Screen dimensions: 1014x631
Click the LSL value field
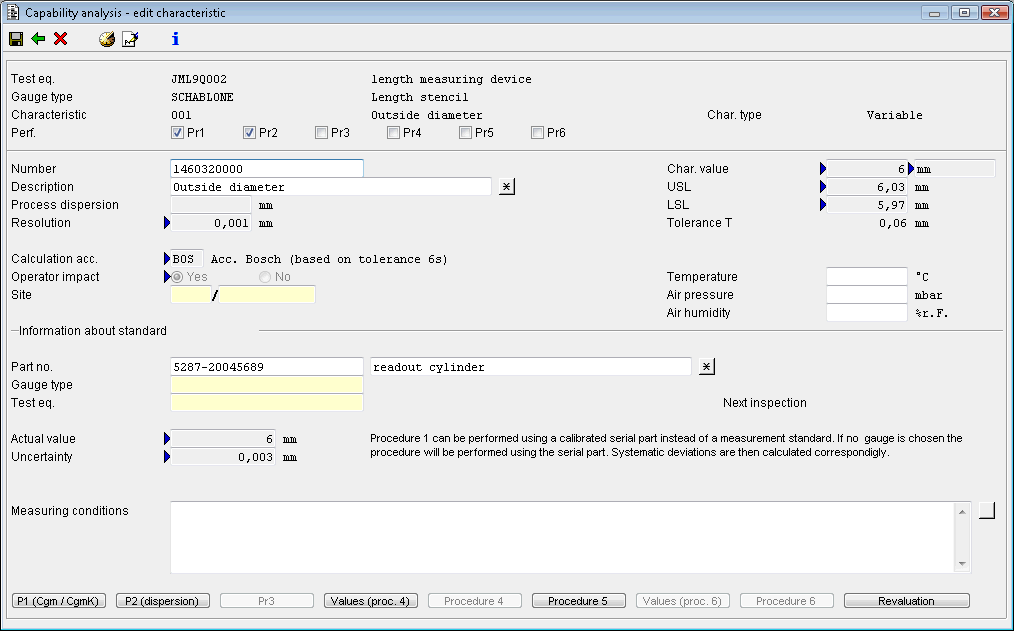(x=867, y=205)
